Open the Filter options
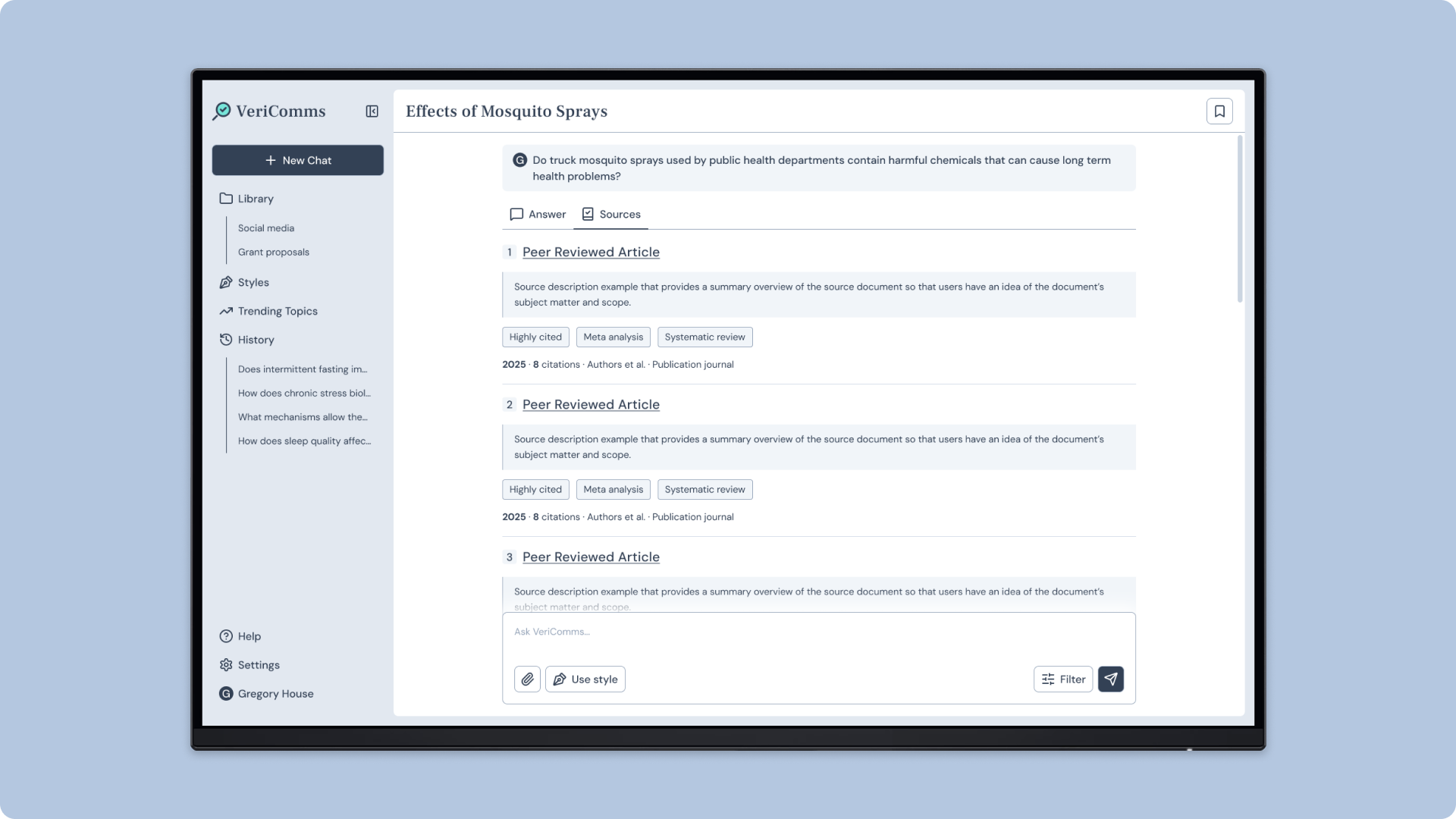 coord(1062,679)
